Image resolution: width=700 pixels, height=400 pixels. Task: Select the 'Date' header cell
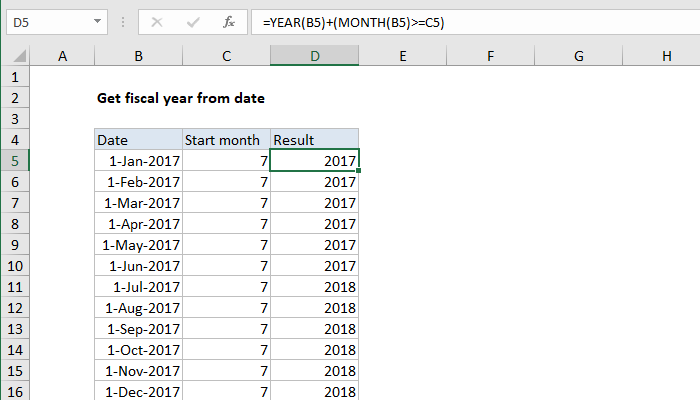click(138, 140)
